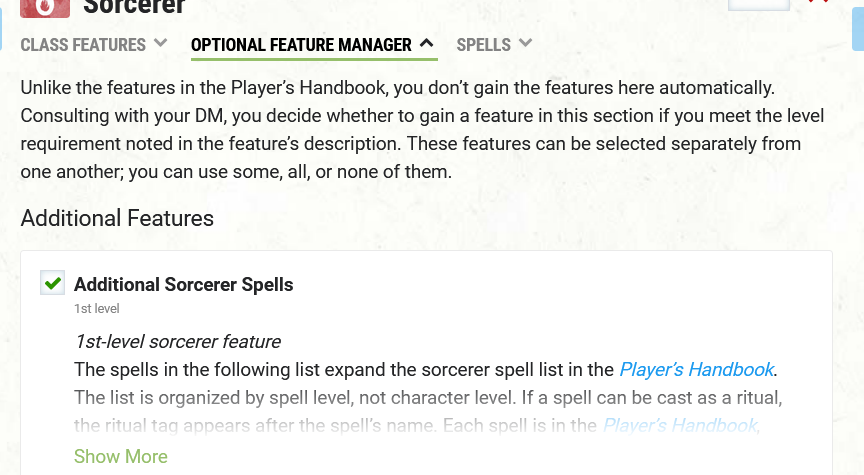
Task: Click the red X icon at top right
Action: (818, 2)
